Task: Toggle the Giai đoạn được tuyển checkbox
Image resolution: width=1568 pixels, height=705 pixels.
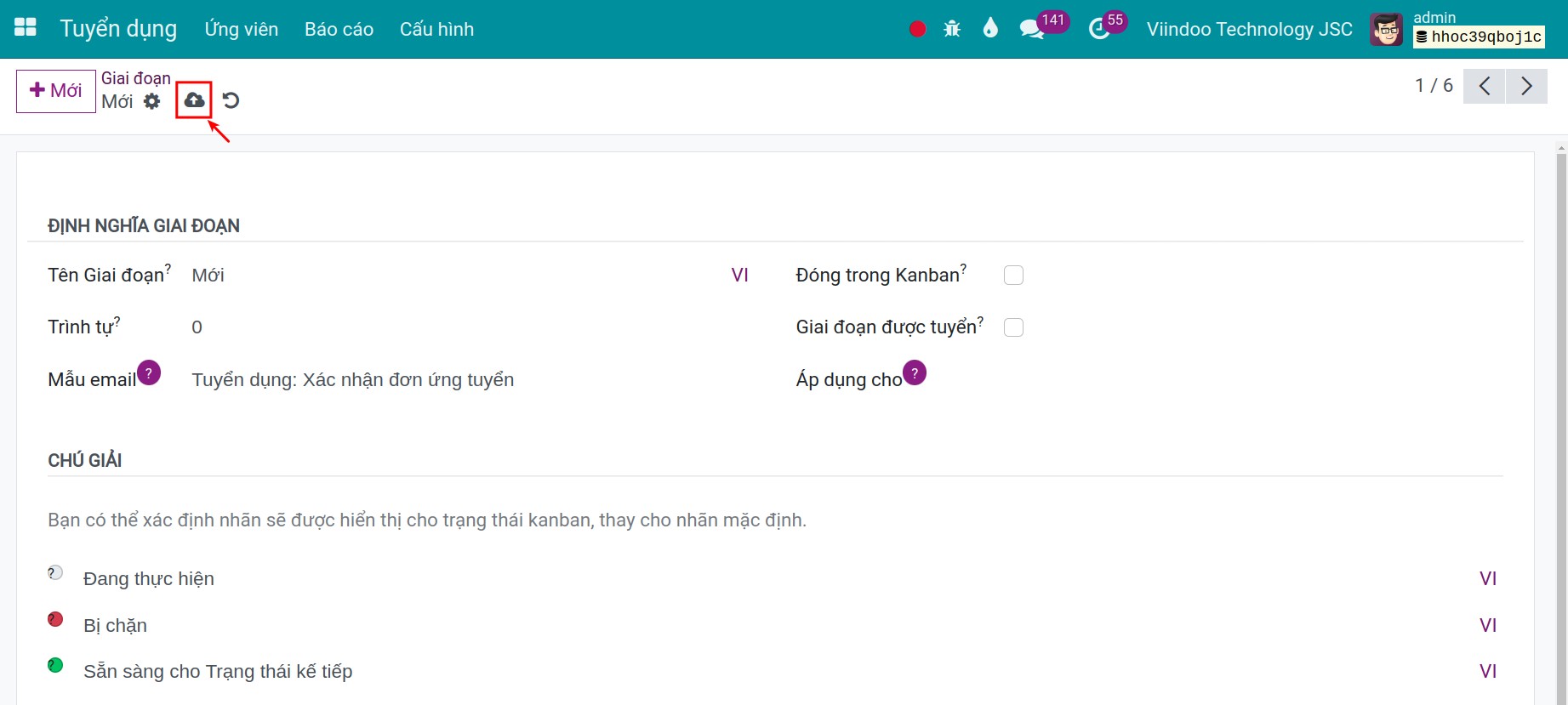Action: click(x=1013, y=327)
